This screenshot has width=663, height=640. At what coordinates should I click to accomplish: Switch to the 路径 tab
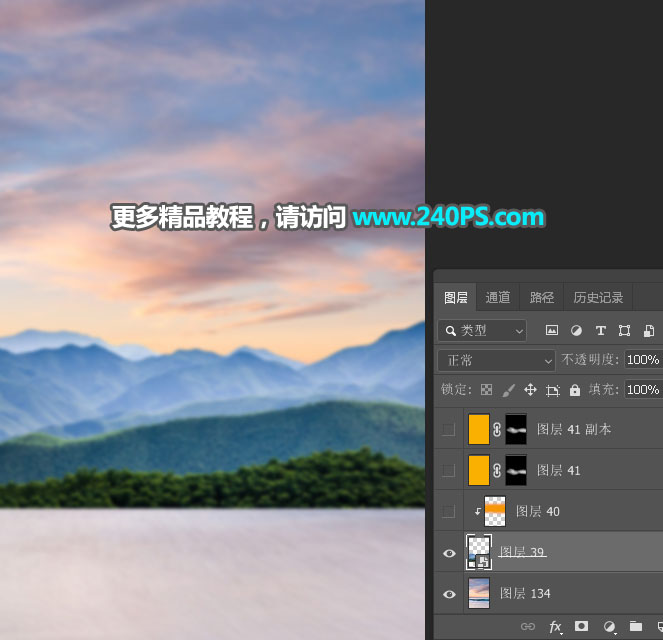(542, 298)
